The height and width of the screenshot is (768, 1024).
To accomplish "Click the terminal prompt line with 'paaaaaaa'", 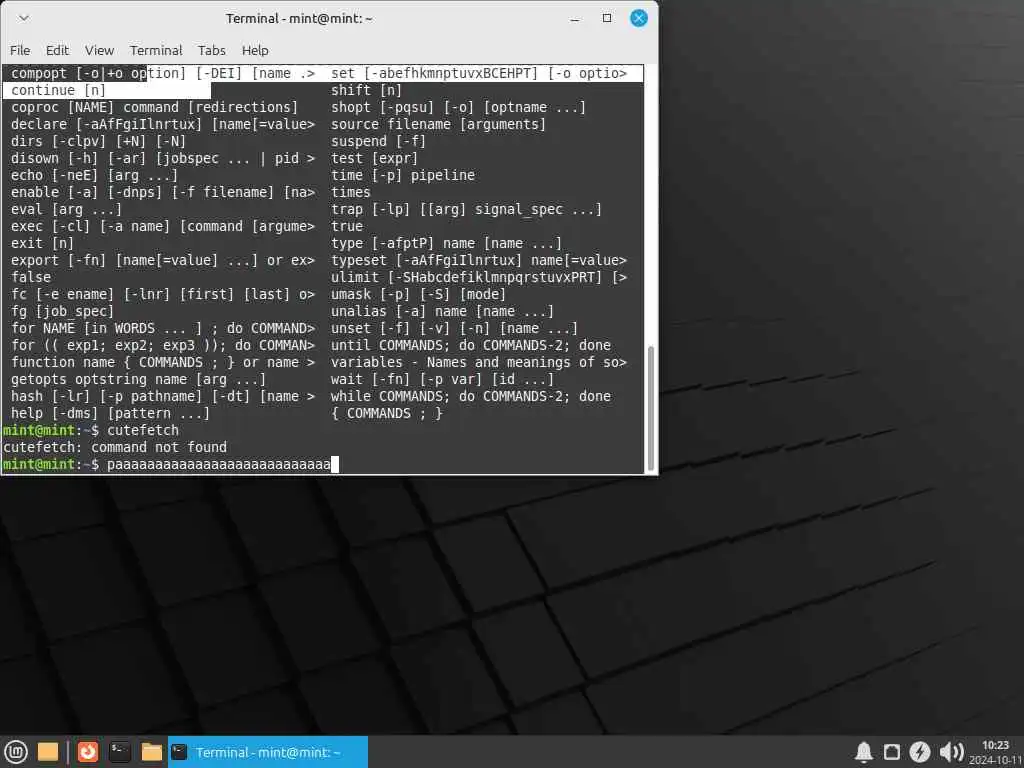I will [171, 464].
